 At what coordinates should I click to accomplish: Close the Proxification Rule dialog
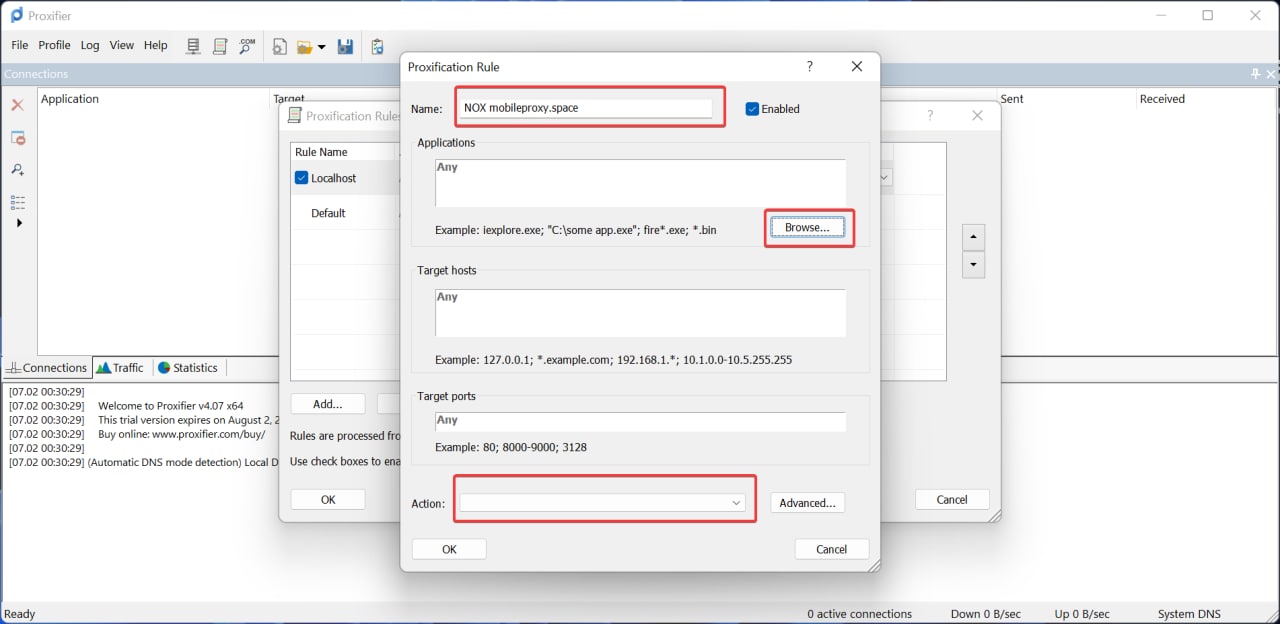click(857, 66)
